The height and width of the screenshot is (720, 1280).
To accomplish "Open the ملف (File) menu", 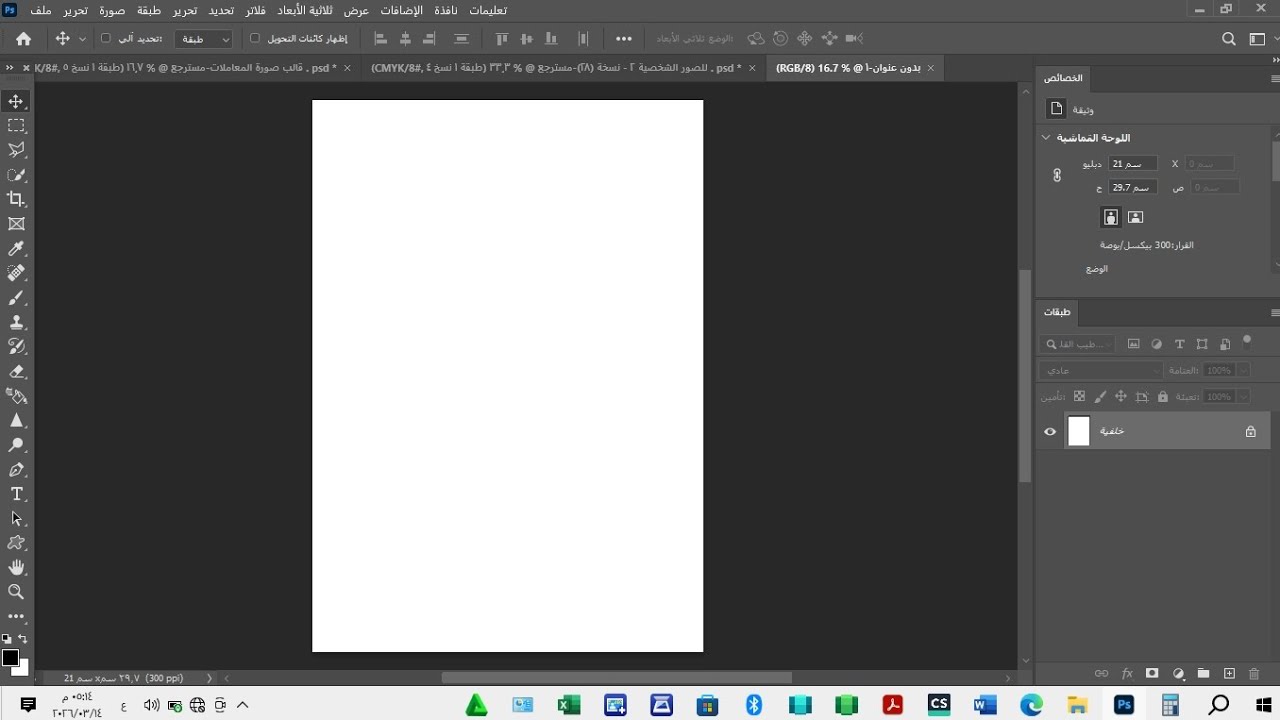I will (41, 10).
